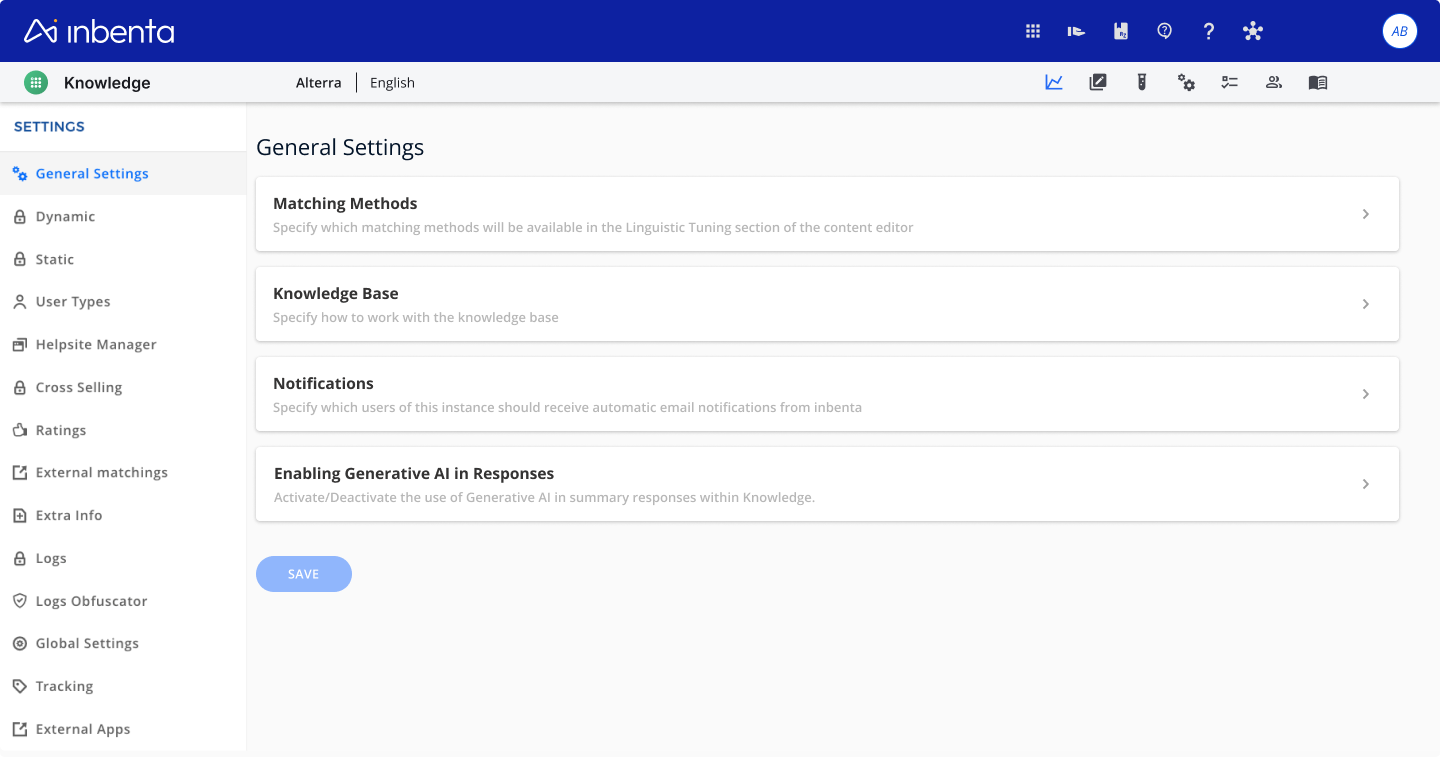Open the users management icon

[1274, 83]
